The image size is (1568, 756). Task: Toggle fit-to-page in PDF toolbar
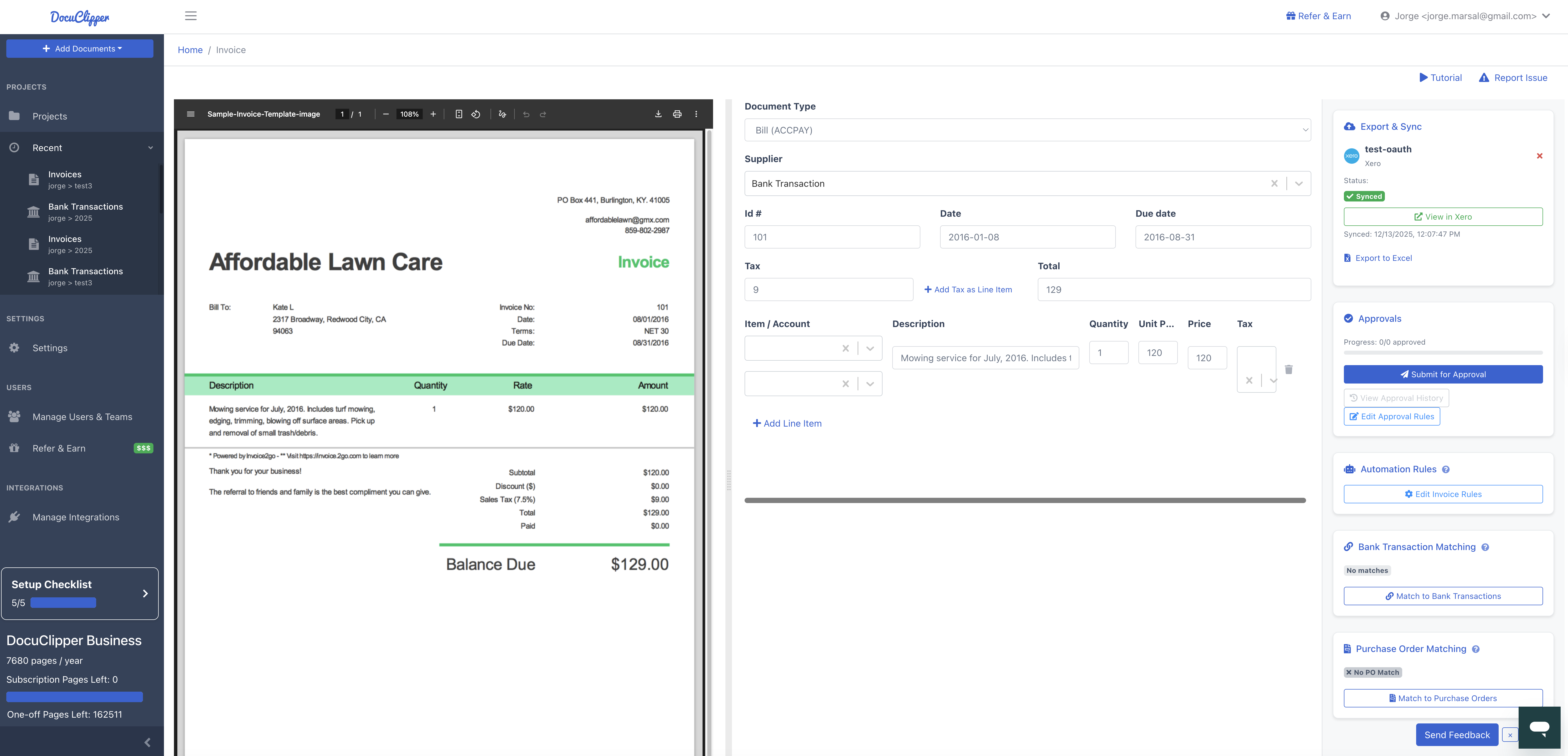[459, 115]
